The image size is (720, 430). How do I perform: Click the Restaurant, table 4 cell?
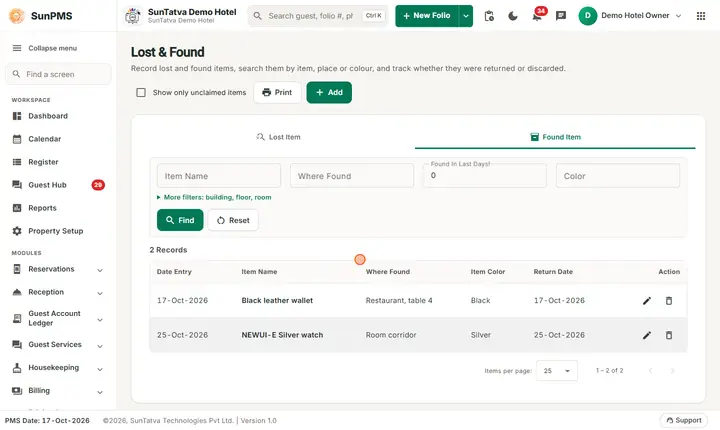pyautogui.click(x=399, y=300)
